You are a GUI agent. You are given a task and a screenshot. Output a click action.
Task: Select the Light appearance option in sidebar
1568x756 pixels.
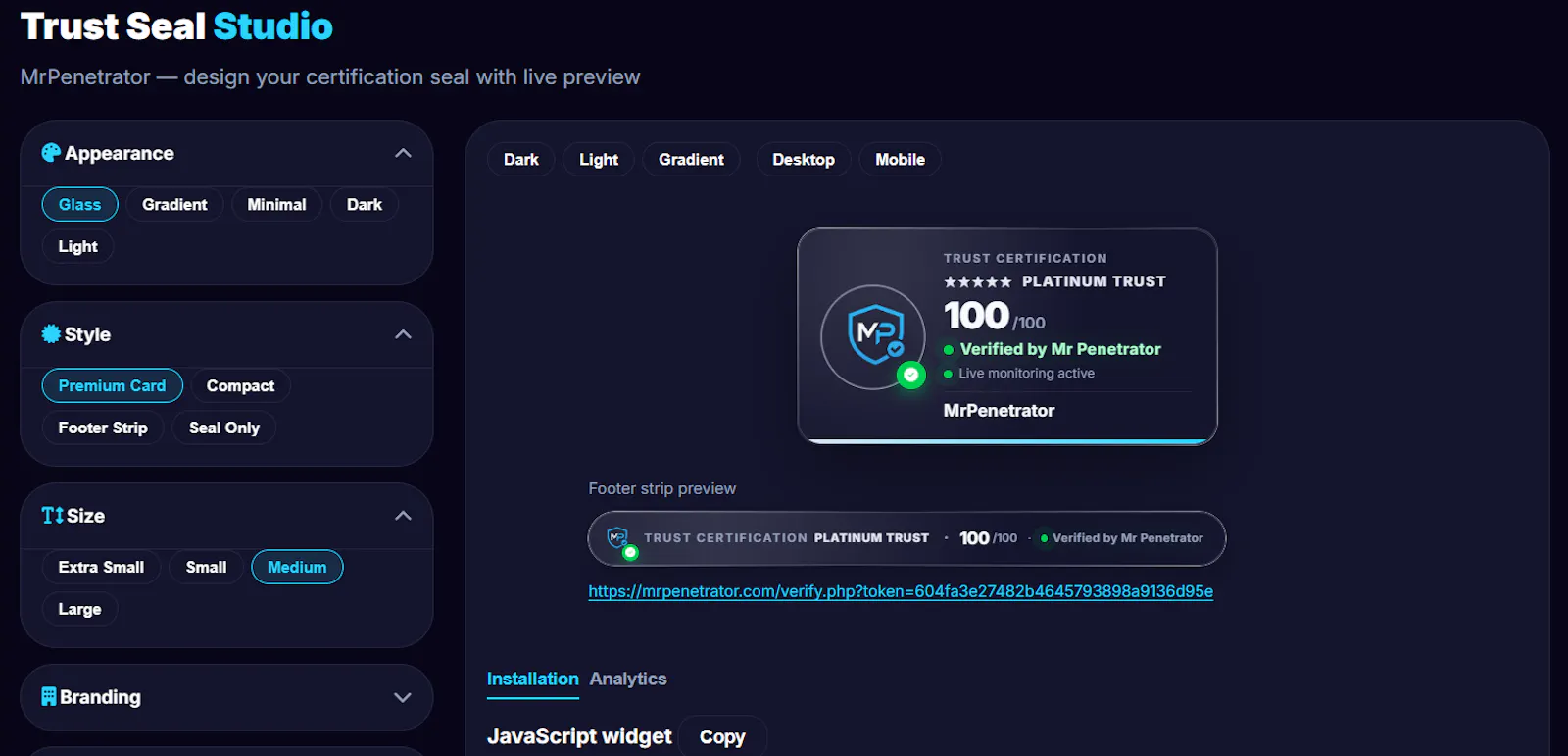click(x=77, y=247)
